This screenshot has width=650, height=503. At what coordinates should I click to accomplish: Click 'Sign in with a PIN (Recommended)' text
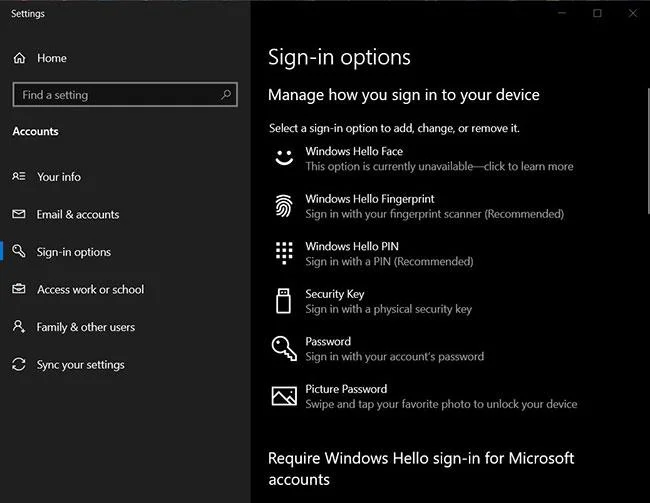389,261
